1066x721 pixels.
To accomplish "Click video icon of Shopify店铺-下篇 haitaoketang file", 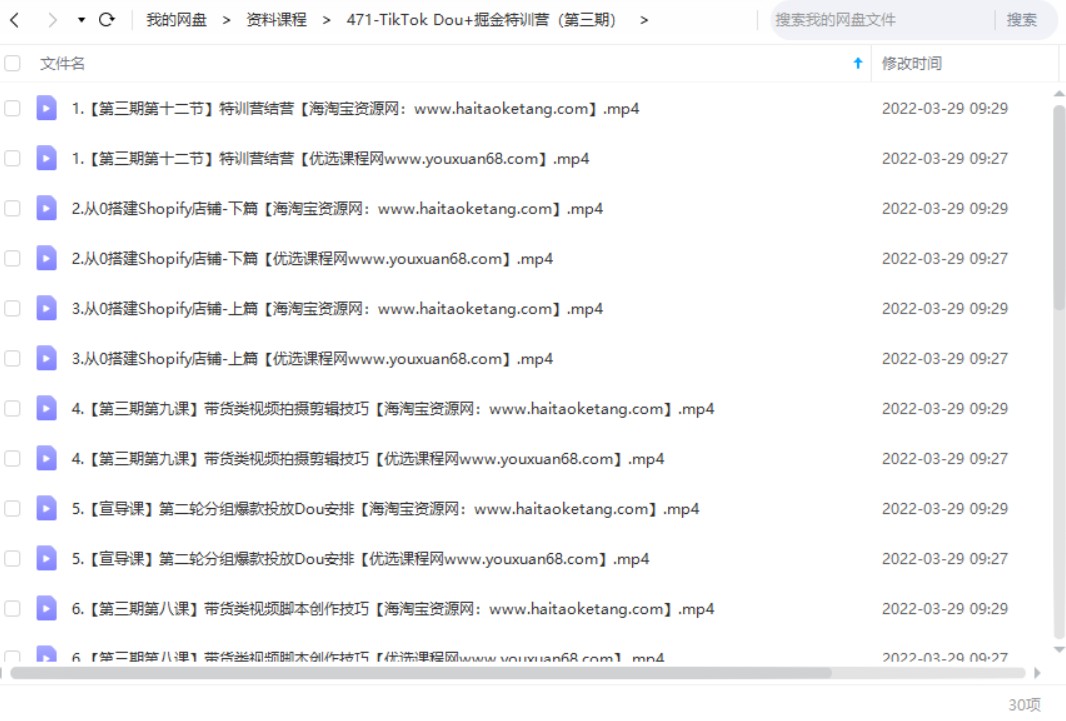I will [46, 208].
